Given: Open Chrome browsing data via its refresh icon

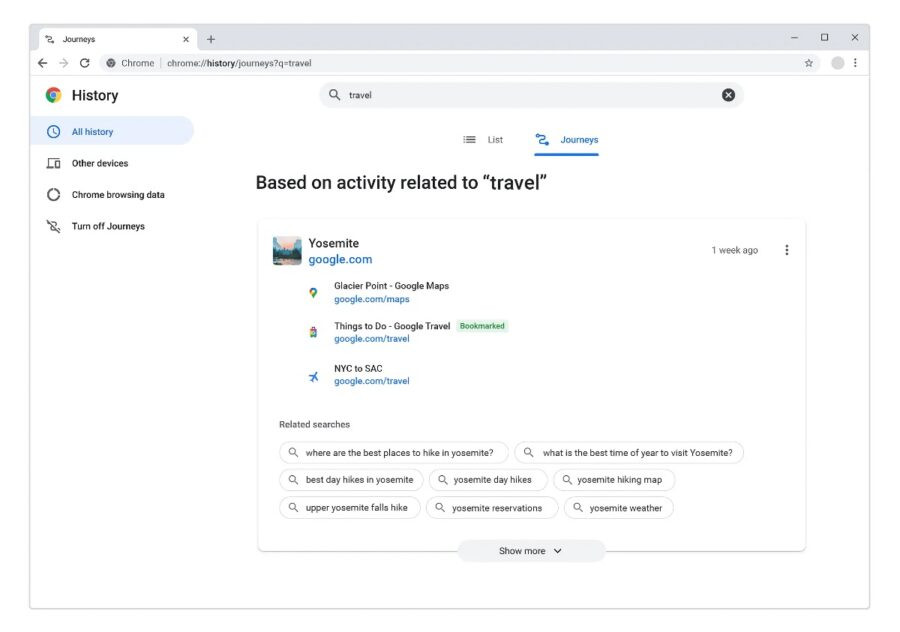Looking at the screenshot, I should click(54, 194).
